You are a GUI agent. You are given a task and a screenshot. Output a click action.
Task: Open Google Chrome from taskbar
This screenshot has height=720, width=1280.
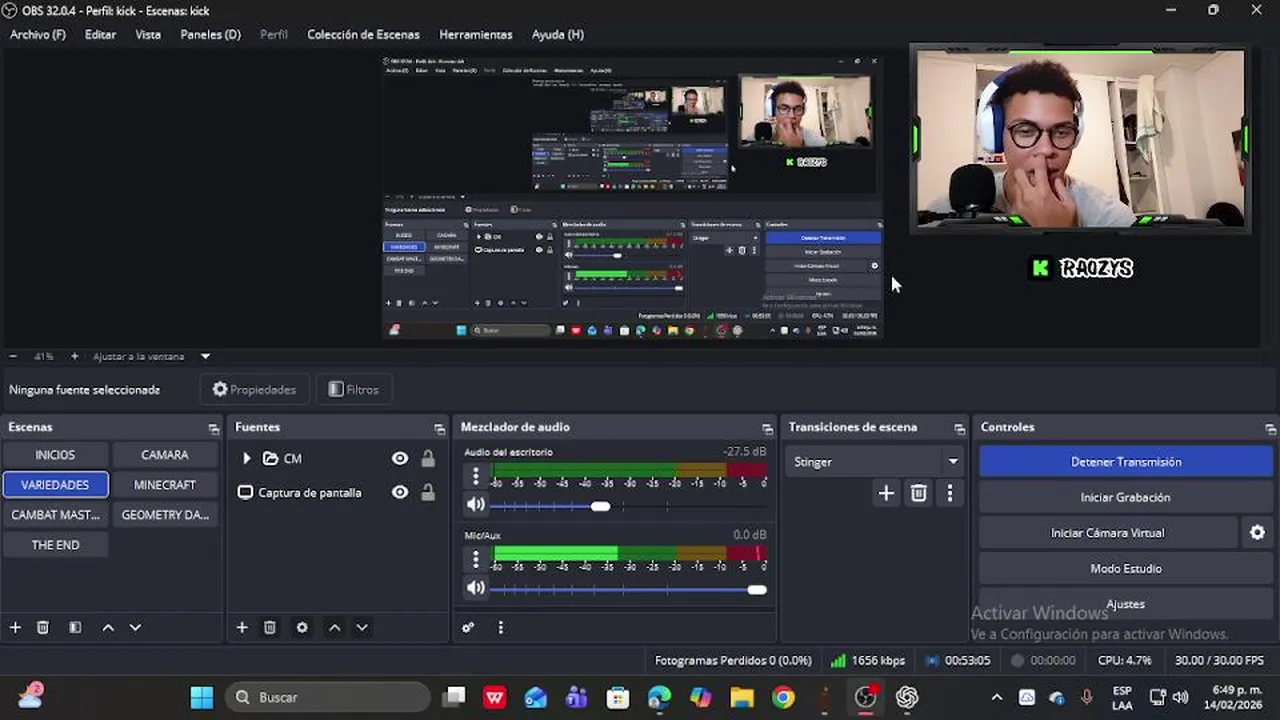(x=783, y=697)
